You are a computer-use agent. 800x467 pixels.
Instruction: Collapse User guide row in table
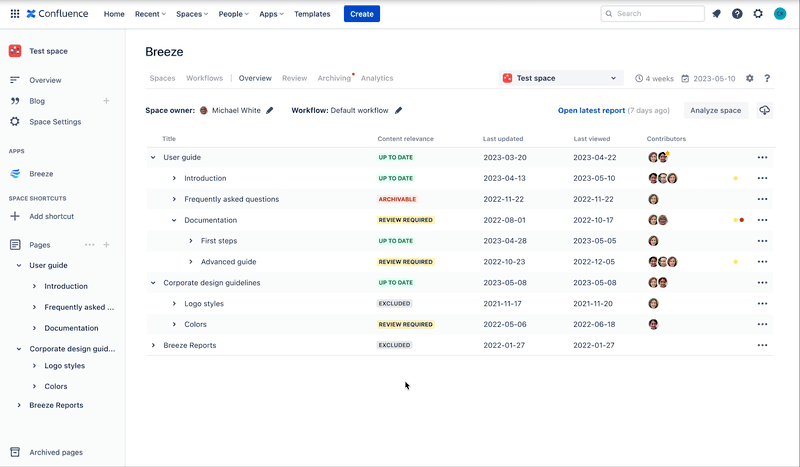pos(153,157)
